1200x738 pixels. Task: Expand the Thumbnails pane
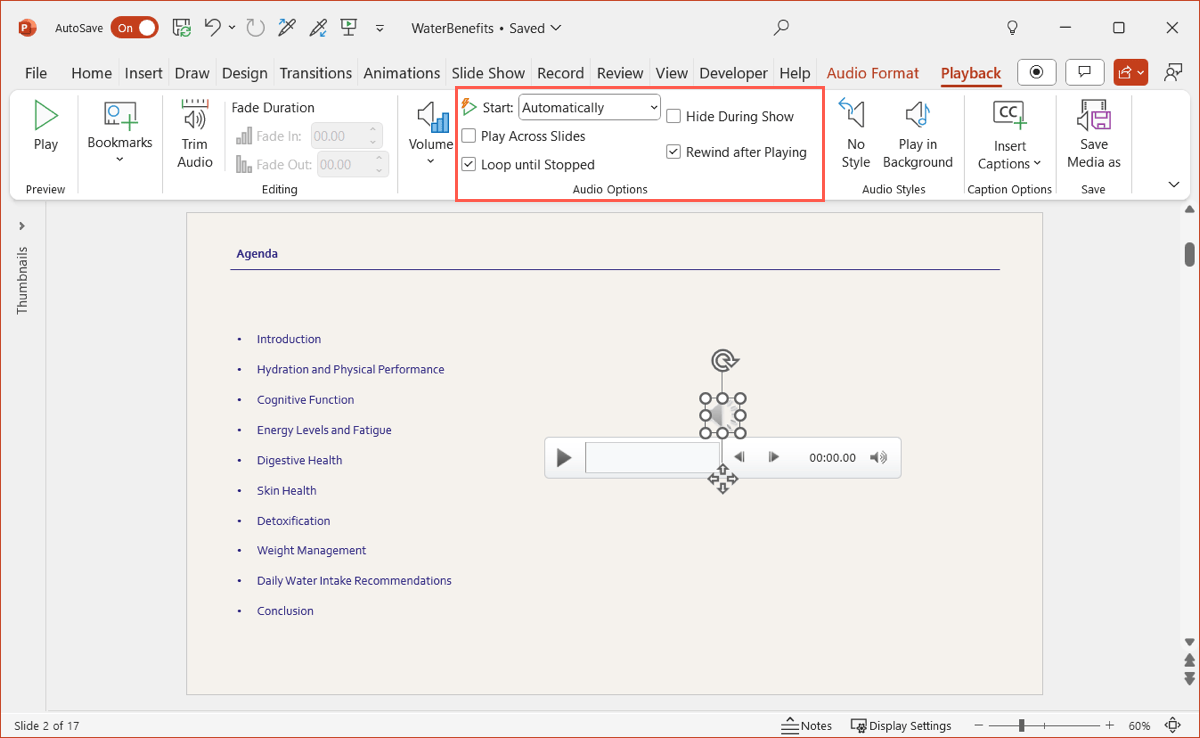point(22,226)
